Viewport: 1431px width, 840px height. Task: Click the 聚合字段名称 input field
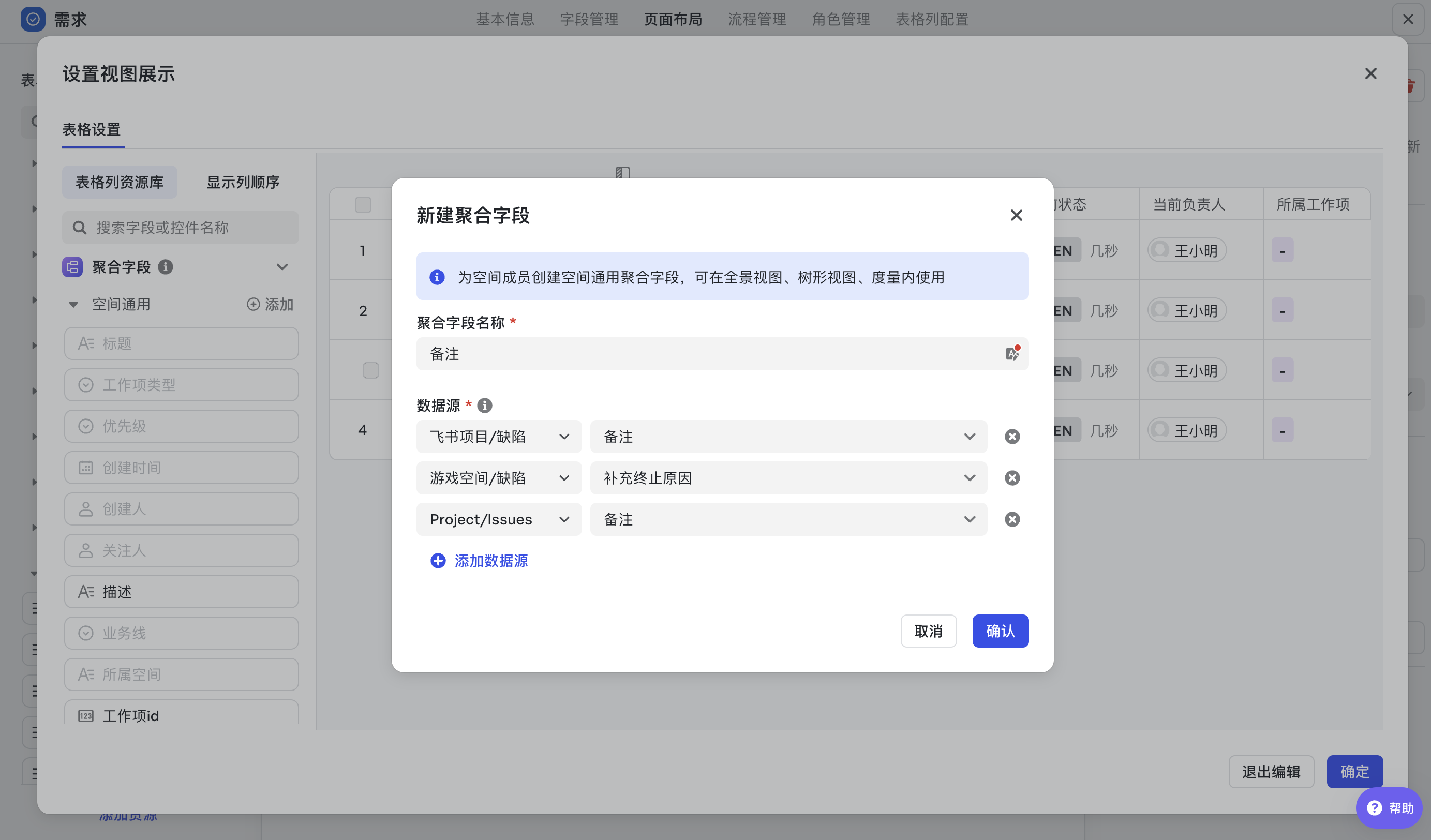(x=722, y=354)
